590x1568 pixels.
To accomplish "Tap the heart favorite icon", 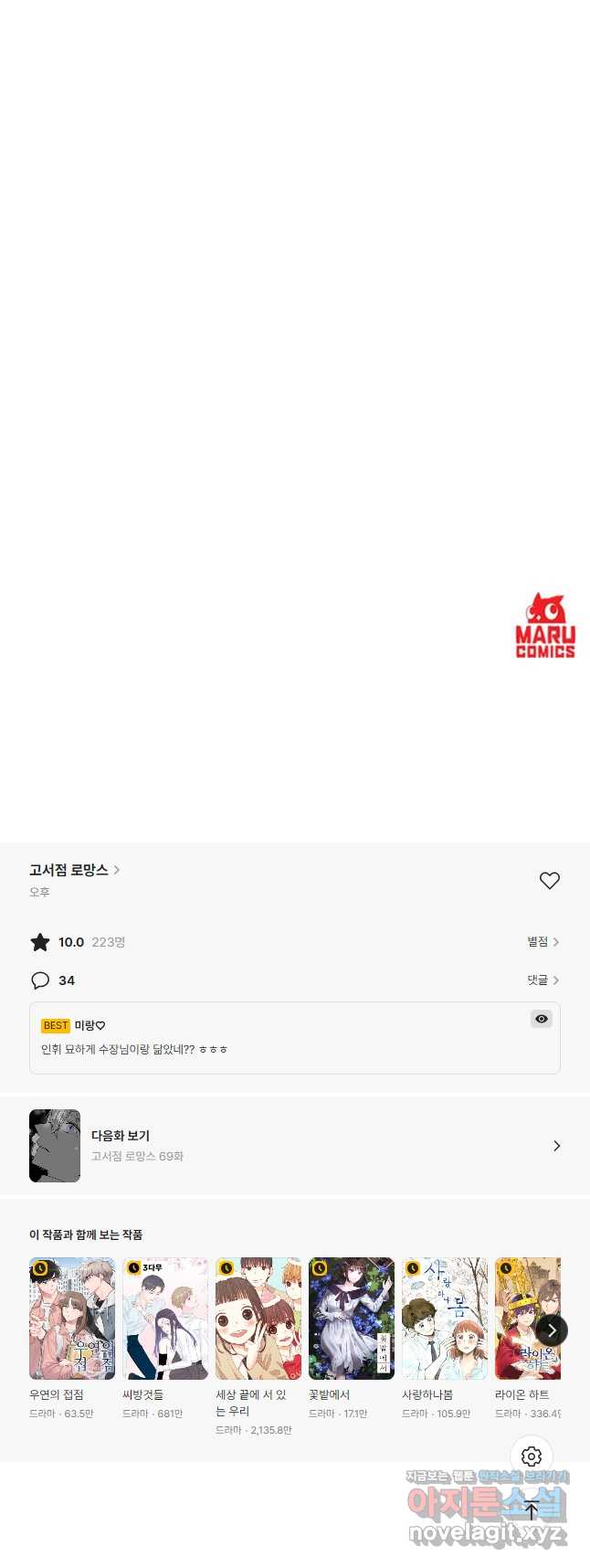I will click(549, 880).
